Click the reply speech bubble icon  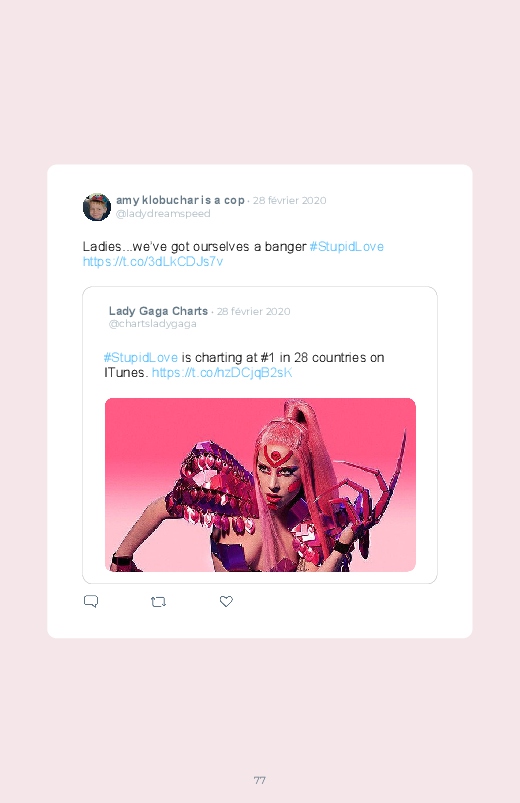coord(91,601)
